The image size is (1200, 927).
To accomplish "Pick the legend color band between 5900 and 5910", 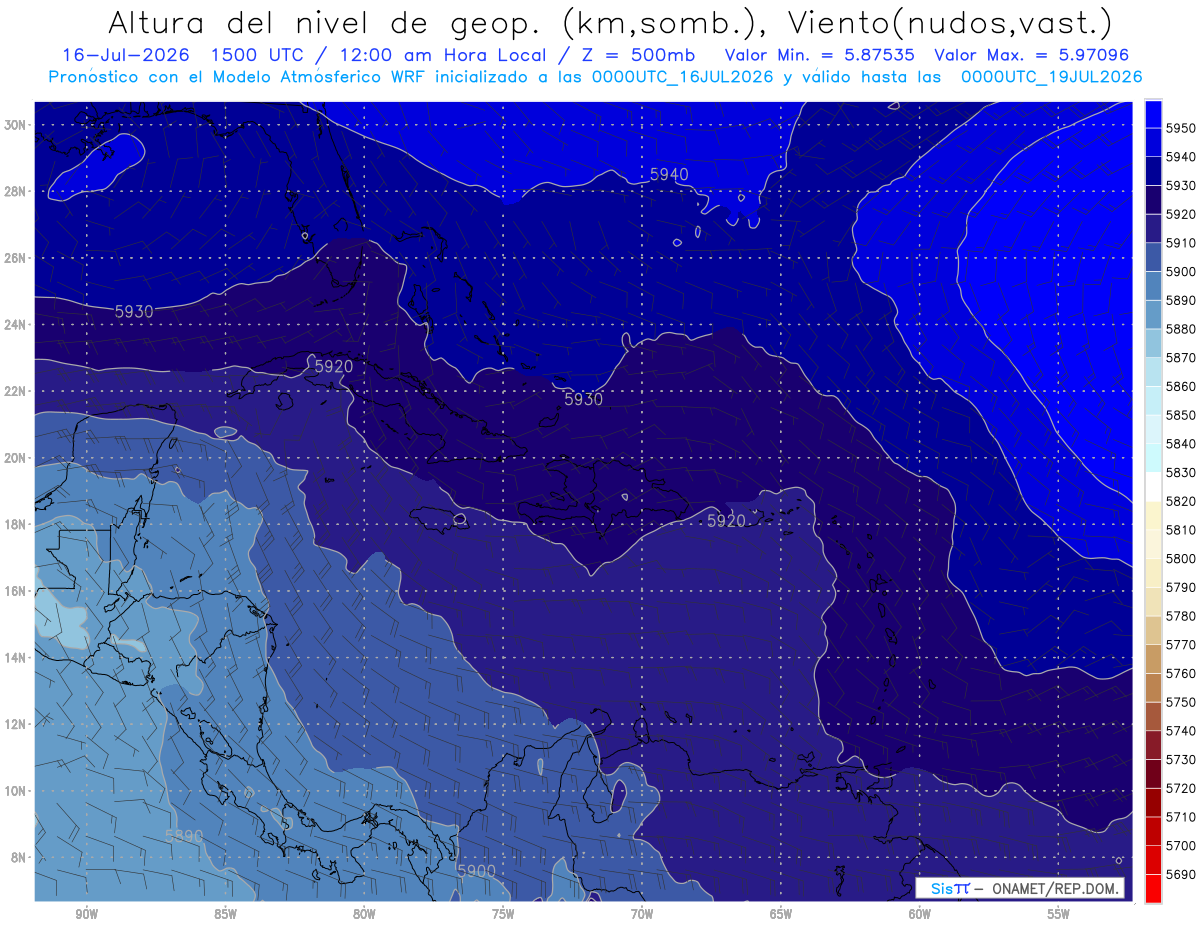I will (1153, 258).
